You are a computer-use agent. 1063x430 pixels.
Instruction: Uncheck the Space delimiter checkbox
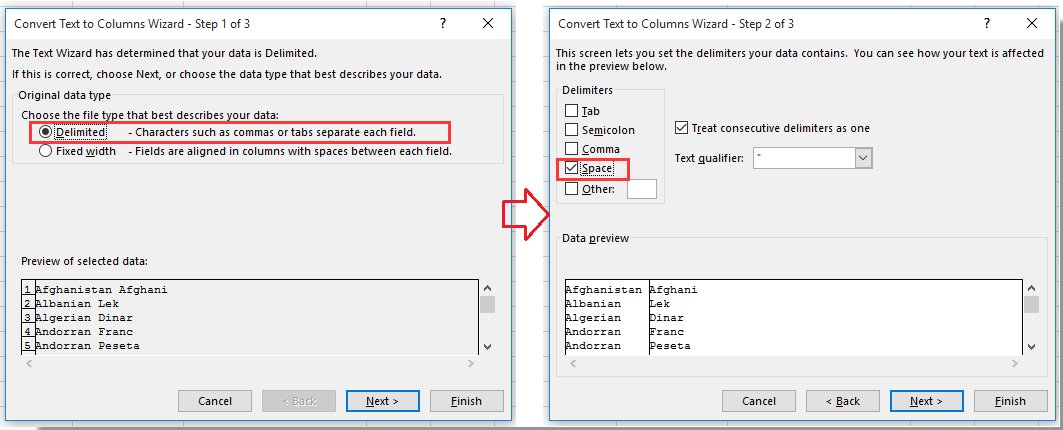click(x=572, y=168)
